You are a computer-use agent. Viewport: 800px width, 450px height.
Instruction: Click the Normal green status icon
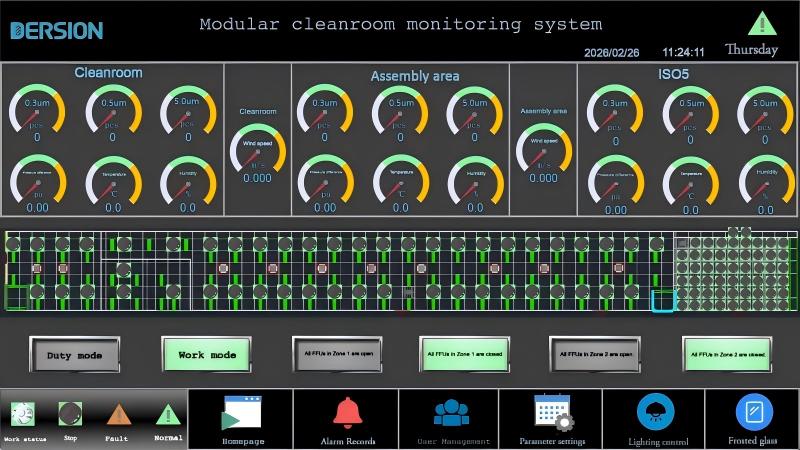(x=168, y=414)
